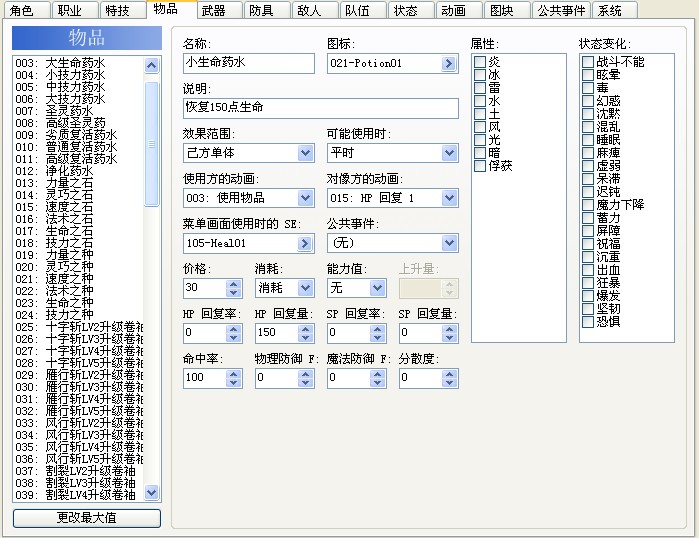Open the 特技 tab

(x=123, y=10)
